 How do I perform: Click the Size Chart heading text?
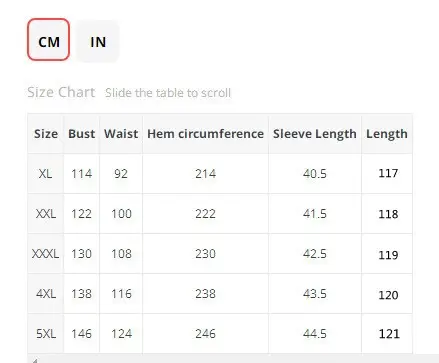[x=61, y=92]
